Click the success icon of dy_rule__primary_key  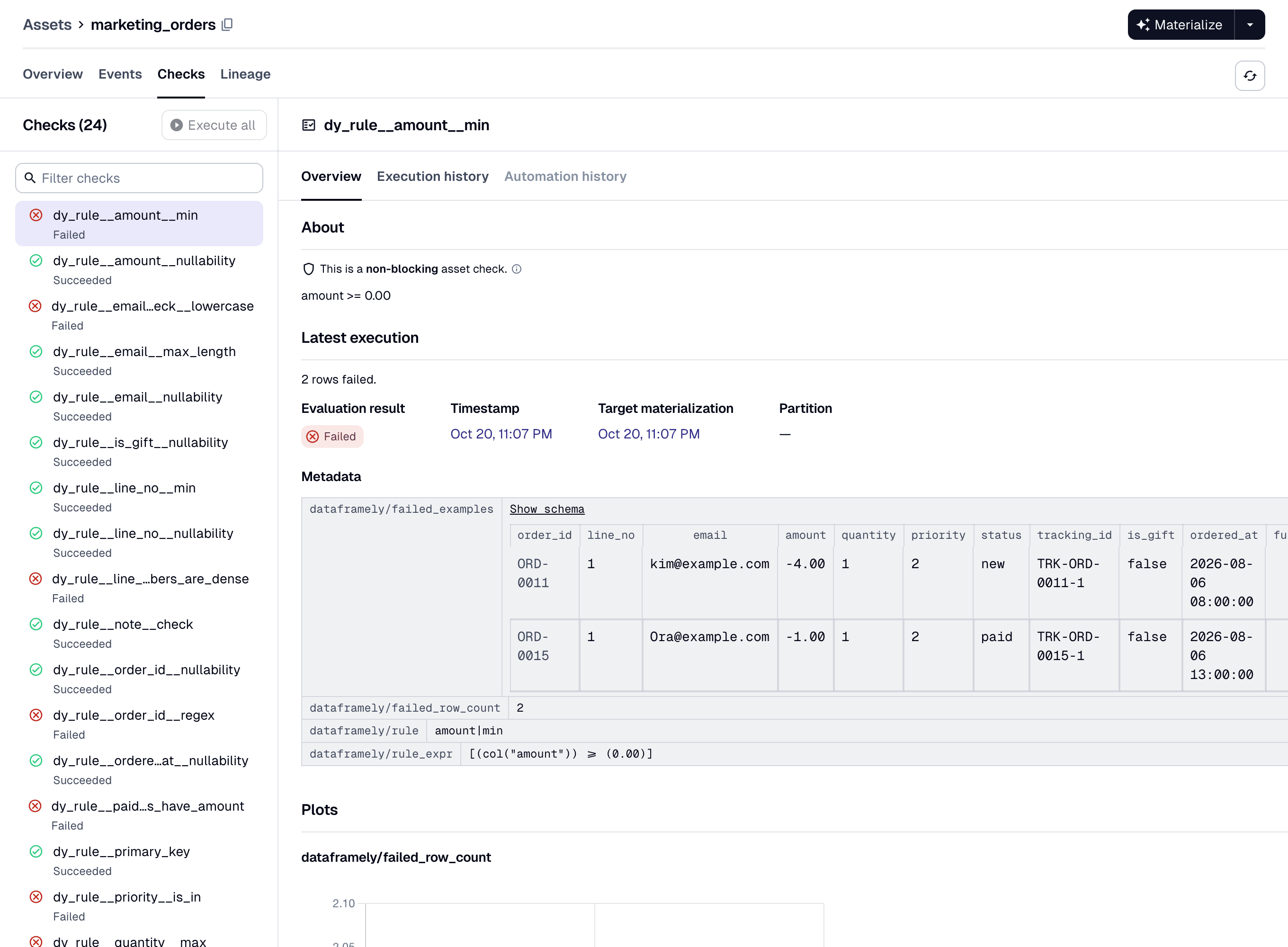coord(36,851)
